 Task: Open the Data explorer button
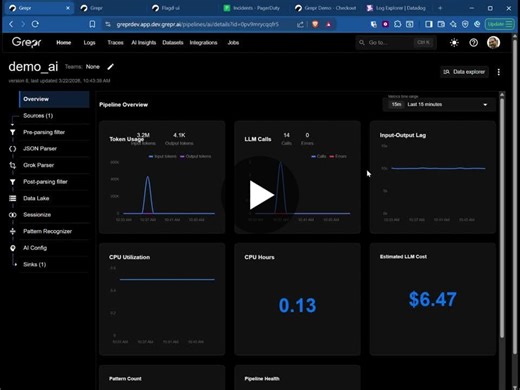tap(464, 72)
